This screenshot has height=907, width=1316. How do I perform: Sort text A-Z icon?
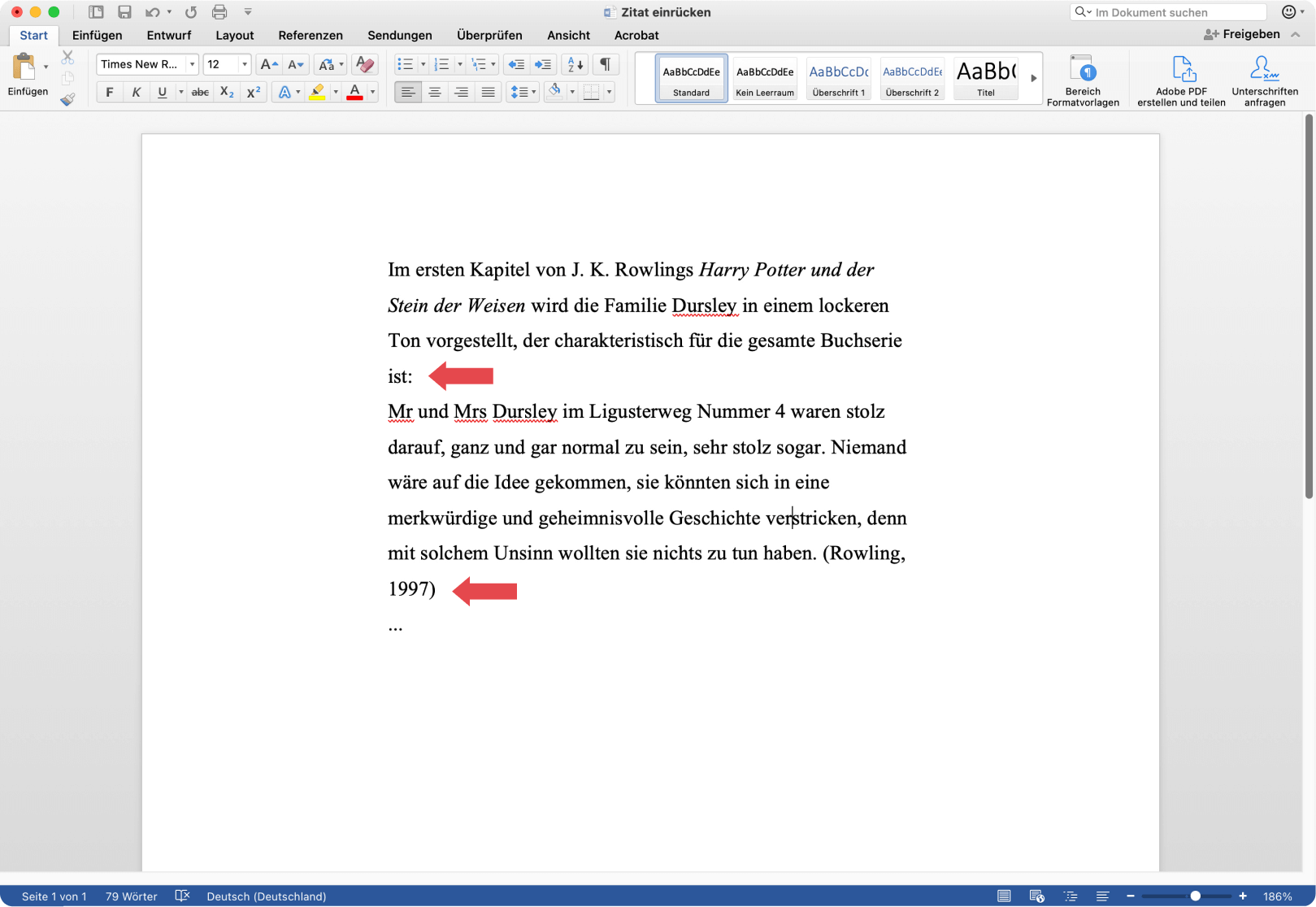coord(575,64)
